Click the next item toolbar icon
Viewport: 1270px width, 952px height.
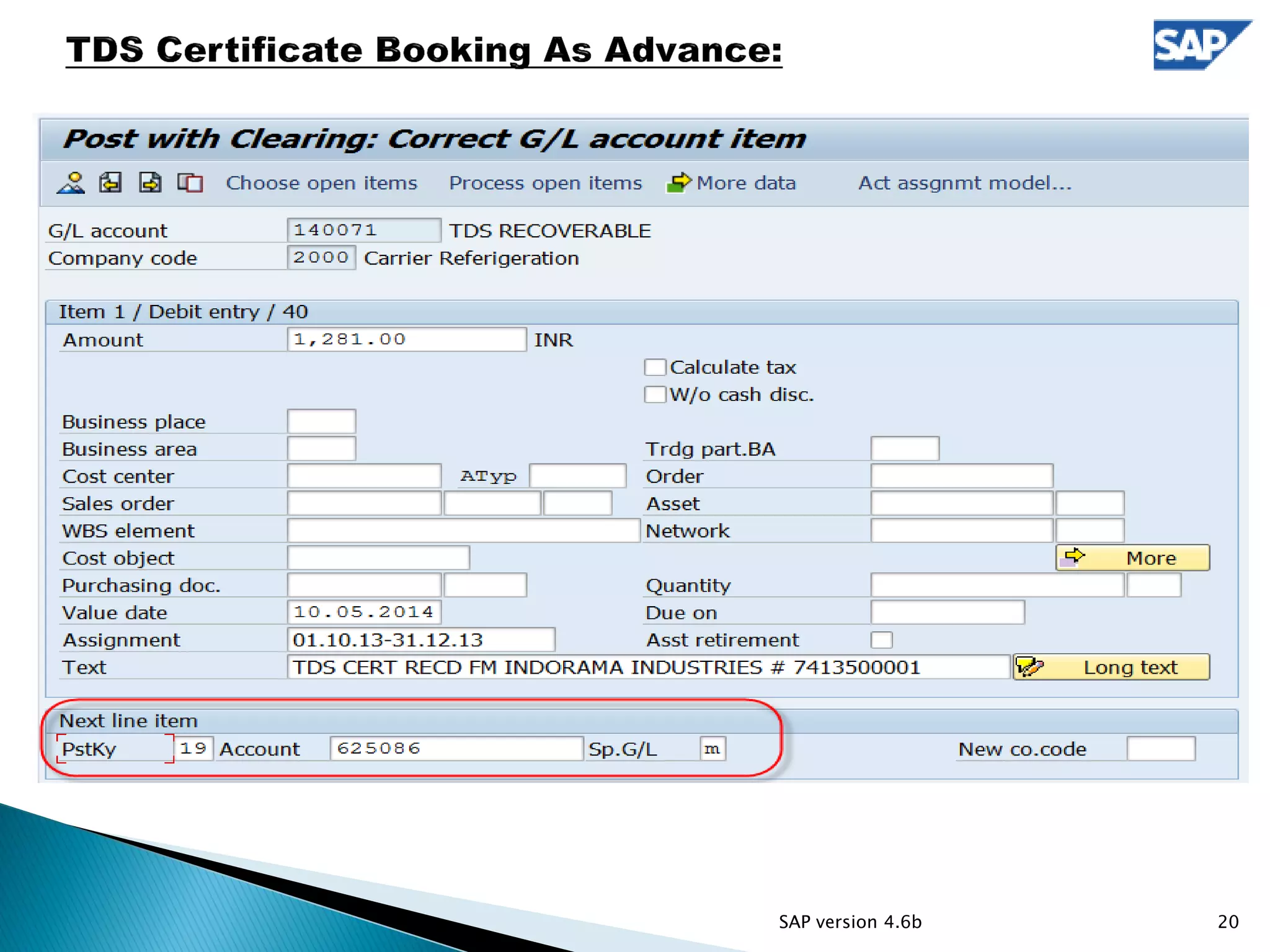(150, 183)
